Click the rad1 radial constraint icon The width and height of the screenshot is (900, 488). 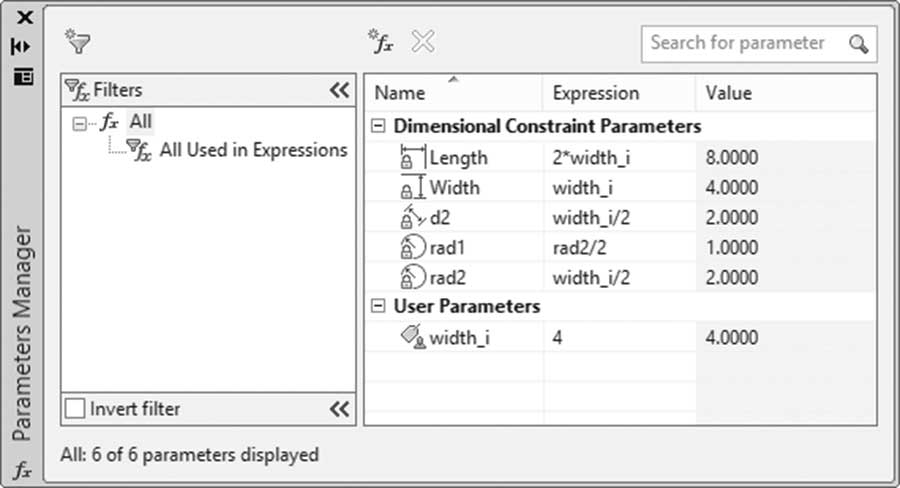click(413, 247)
